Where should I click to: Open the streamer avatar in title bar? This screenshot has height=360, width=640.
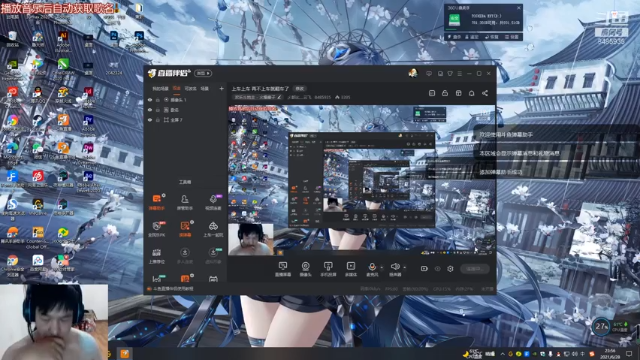[x=413, y=73]
